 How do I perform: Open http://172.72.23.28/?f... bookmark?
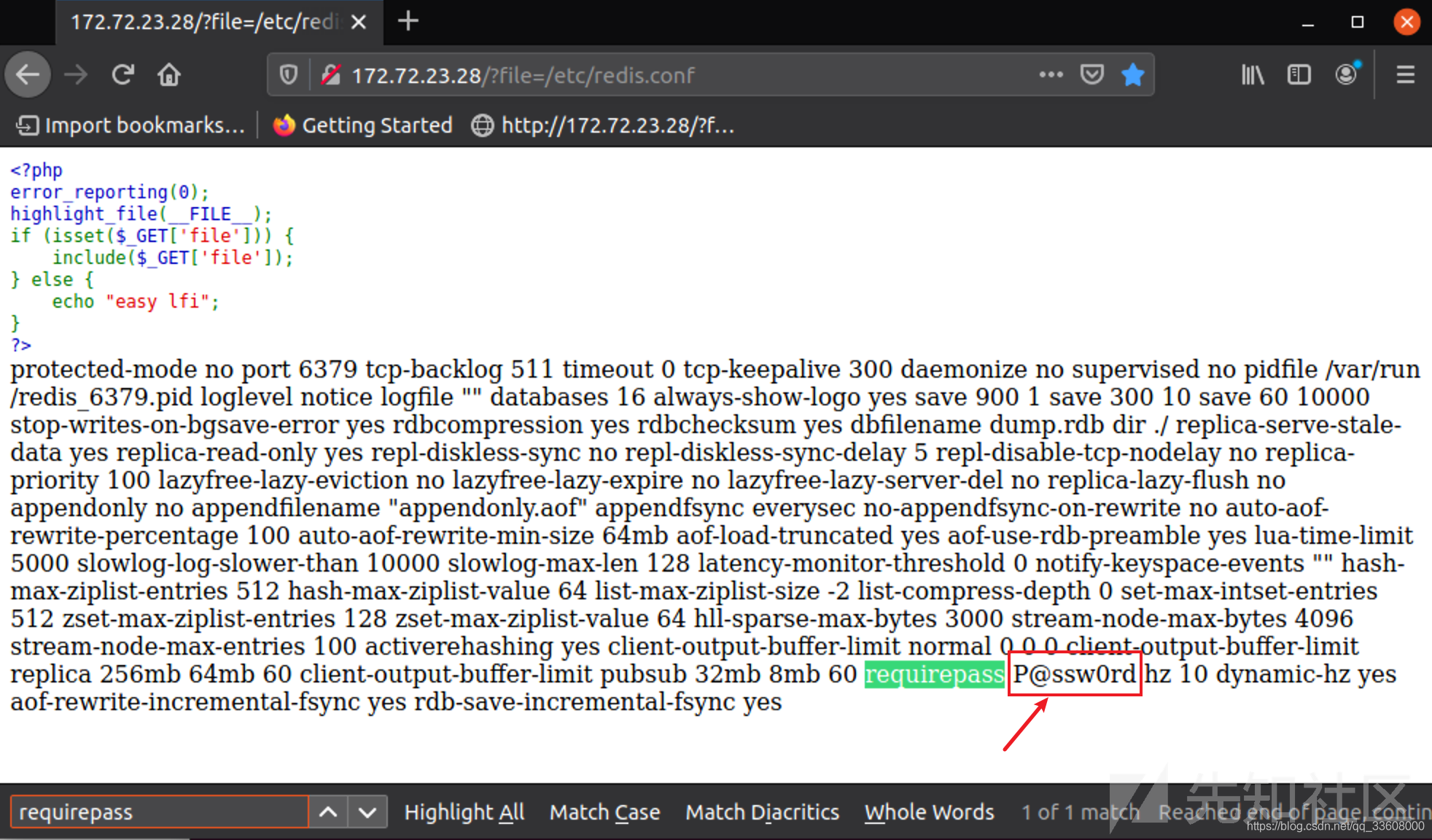pos(602,125)
